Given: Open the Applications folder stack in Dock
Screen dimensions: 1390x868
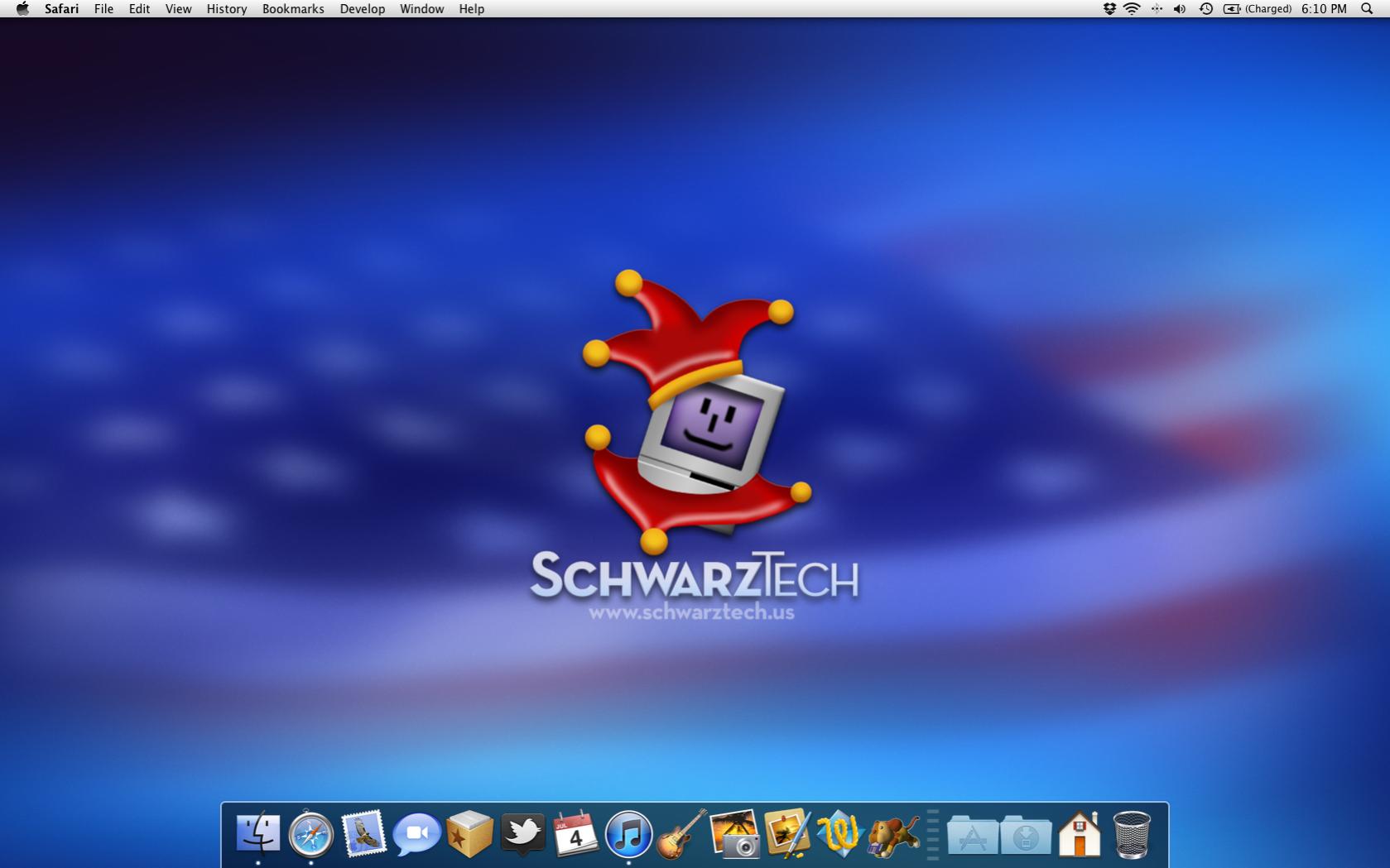Looking at the screenshot, I should click(973, 835).
